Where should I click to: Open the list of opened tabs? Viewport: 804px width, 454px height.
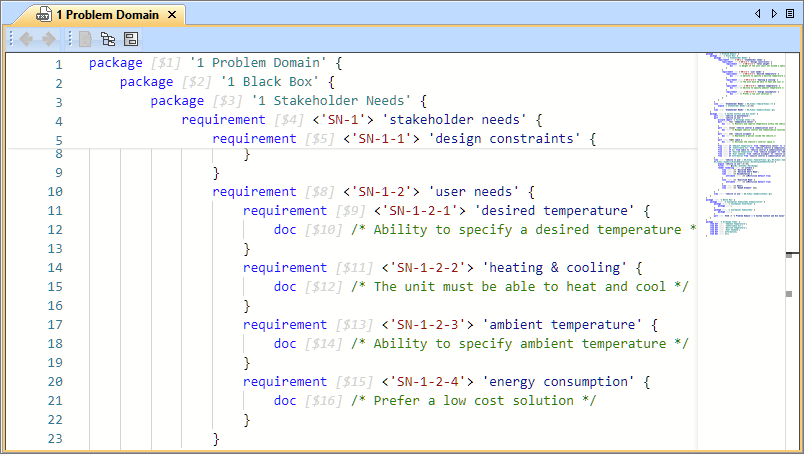pos(789,14)
